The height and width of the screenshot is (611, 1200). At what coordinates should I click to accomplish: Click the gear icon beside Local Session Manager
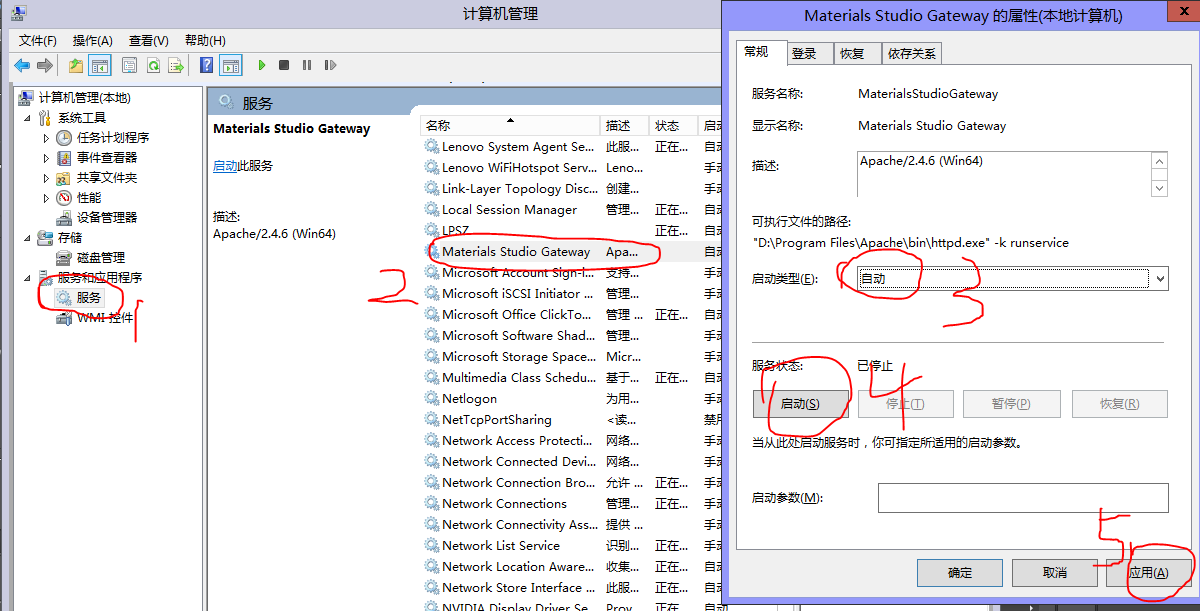coord(432,210)
